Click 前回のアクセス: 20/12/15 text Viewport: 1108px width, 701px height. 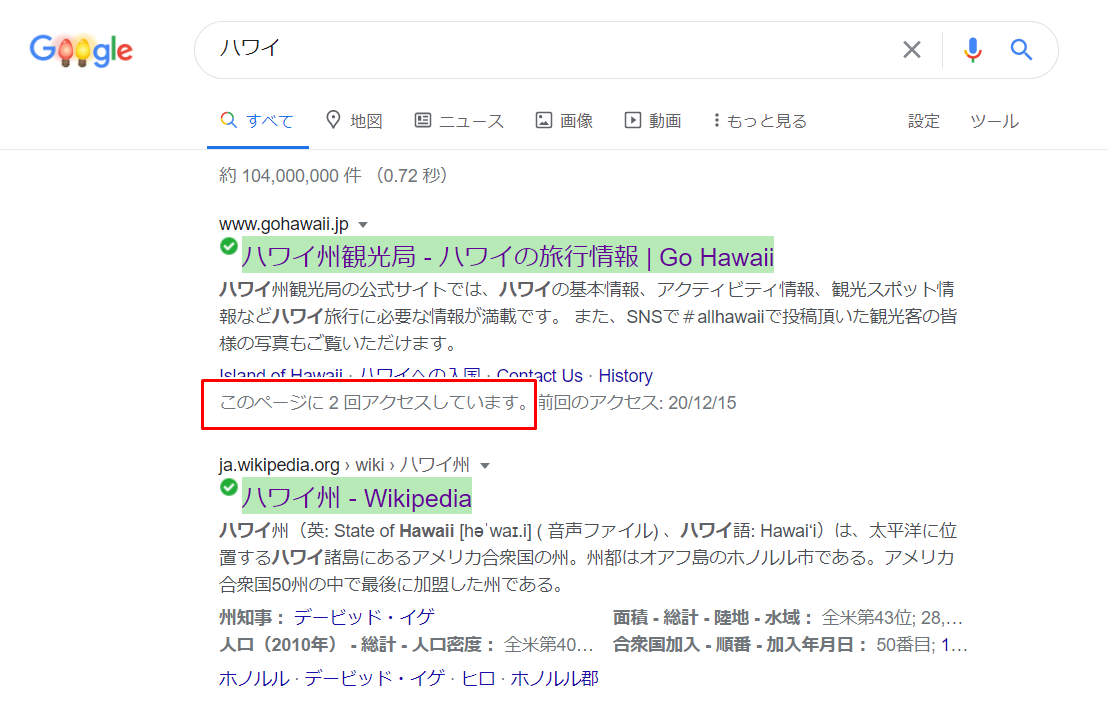pyautogui.click(x=637, y=403)
